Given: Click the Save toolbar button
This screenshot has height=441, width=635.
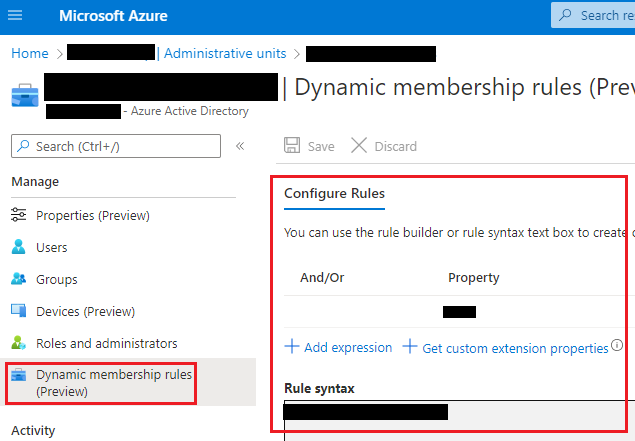Looking at the screenshot, I should tap(309, 146).
